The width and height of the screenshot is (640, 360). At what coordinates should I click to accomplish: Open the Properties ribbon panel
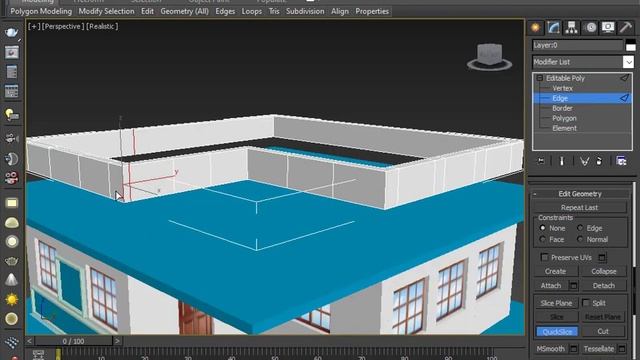pos(372,11)
